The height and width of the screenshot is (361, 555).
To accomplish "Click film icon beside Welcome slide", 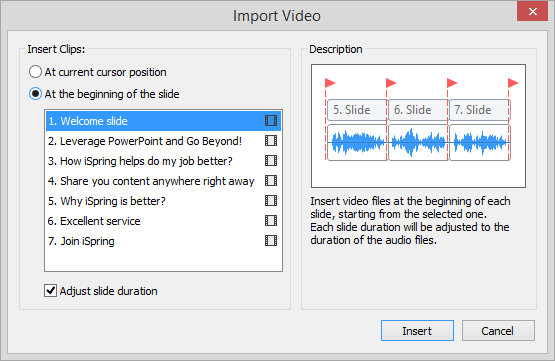I will pos(271,121).
